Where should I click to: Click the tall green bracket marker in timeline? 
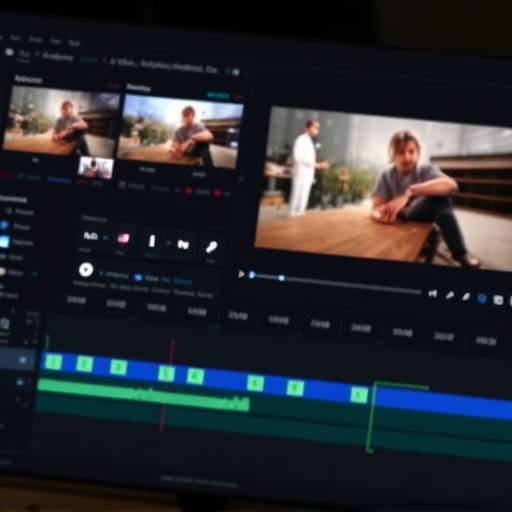point(371,418)
